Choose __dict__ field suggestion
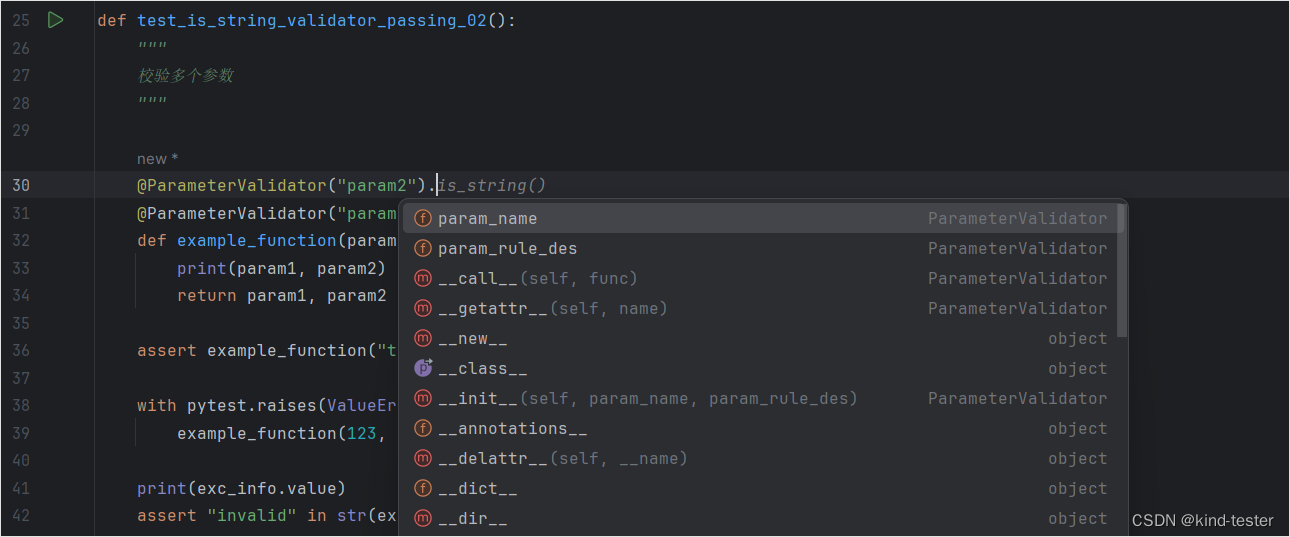 click(763, 488)
